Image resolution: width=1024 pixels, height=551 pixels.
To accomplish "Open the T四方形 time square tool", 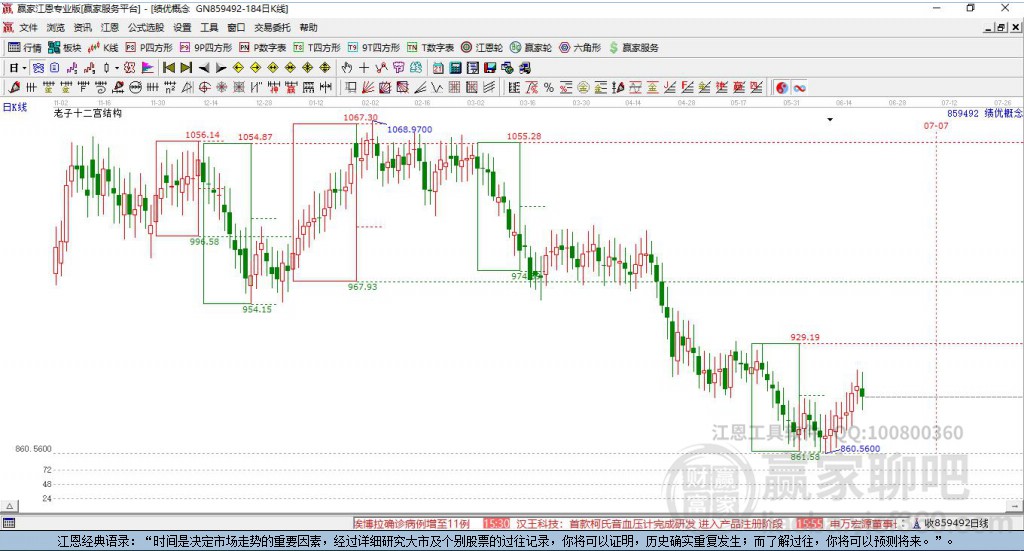I will tap(317, 48).
